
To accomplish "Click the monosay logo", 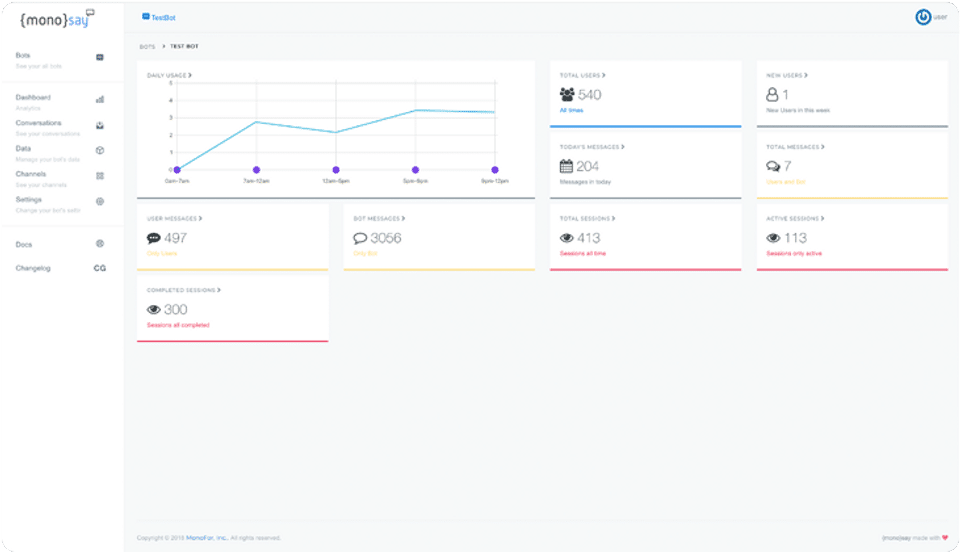I will click(x=58, y=19).
